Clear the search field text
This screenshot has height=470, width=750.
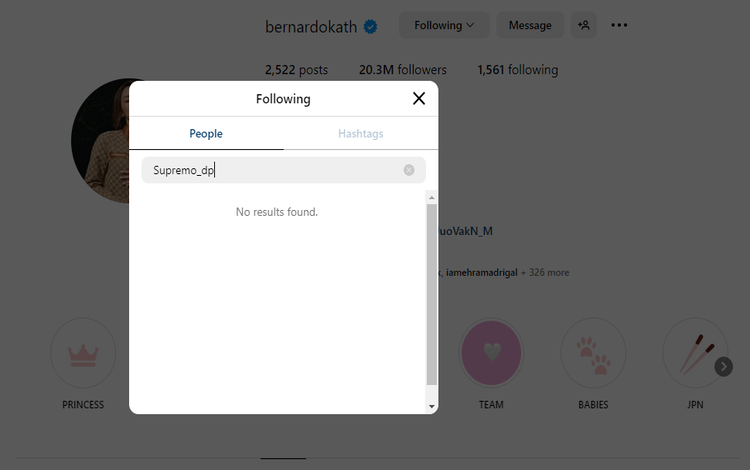tap(409, 170)
